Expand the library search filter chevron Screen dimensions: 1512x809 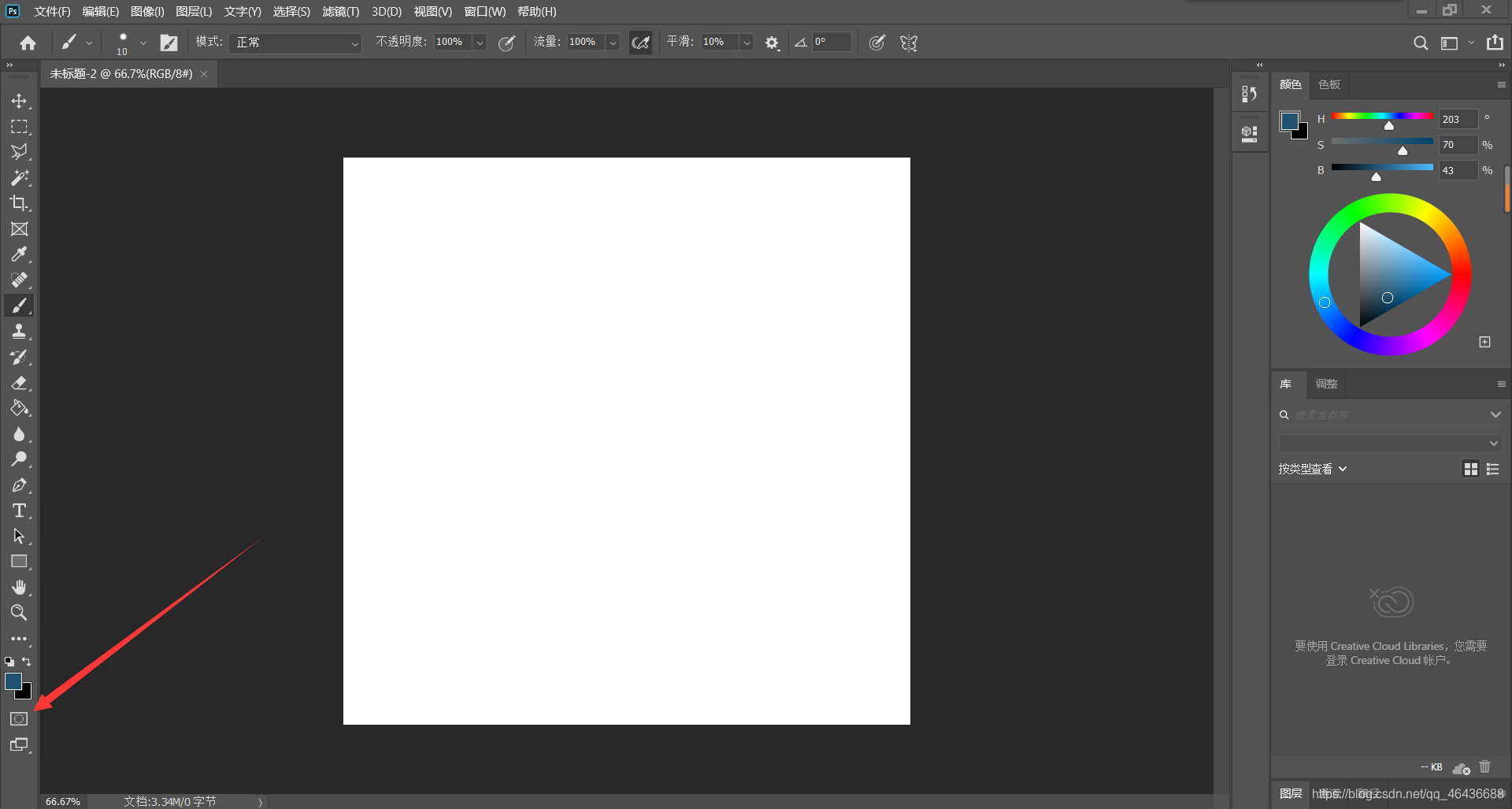pos(1495,414)
